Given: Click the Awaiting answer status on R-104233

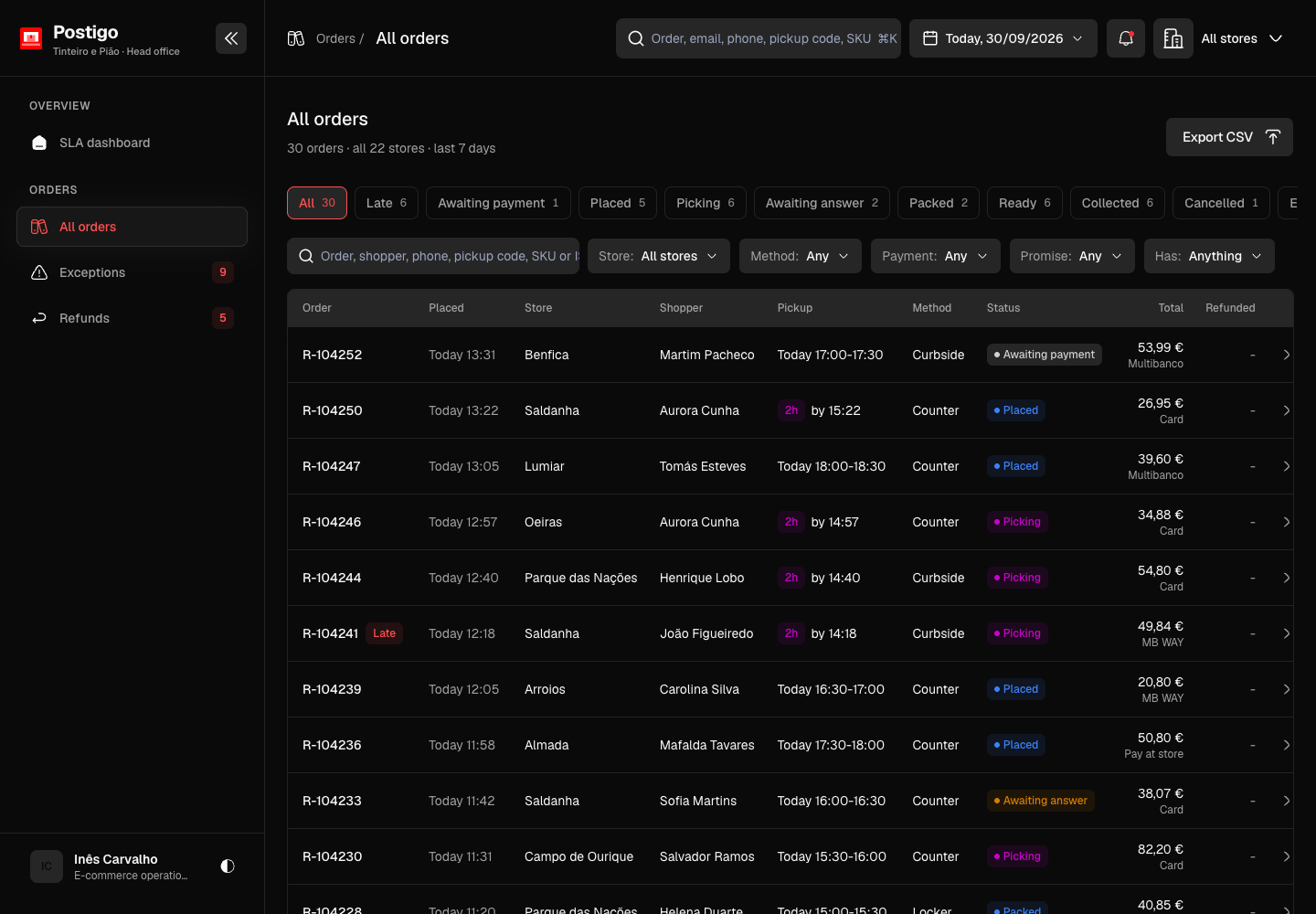Looking at the screenshot, I should 1040,801.
